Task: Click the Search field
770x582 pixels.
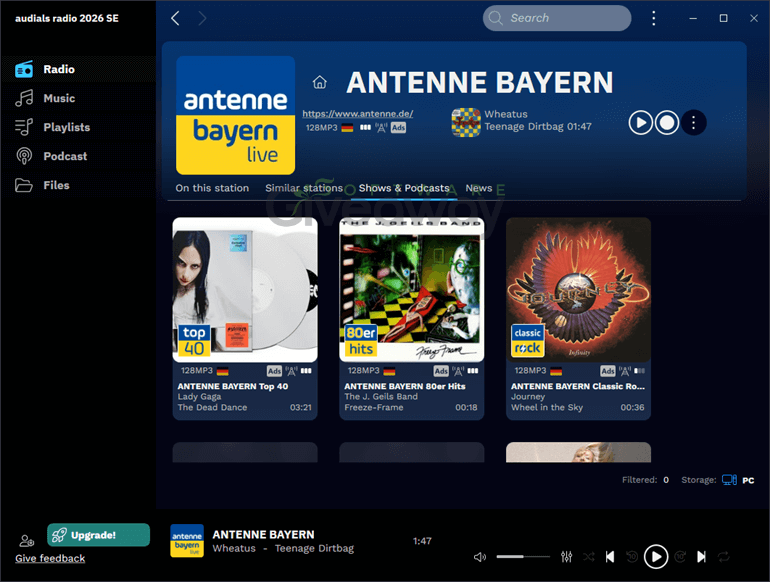Action: point(557,18)
